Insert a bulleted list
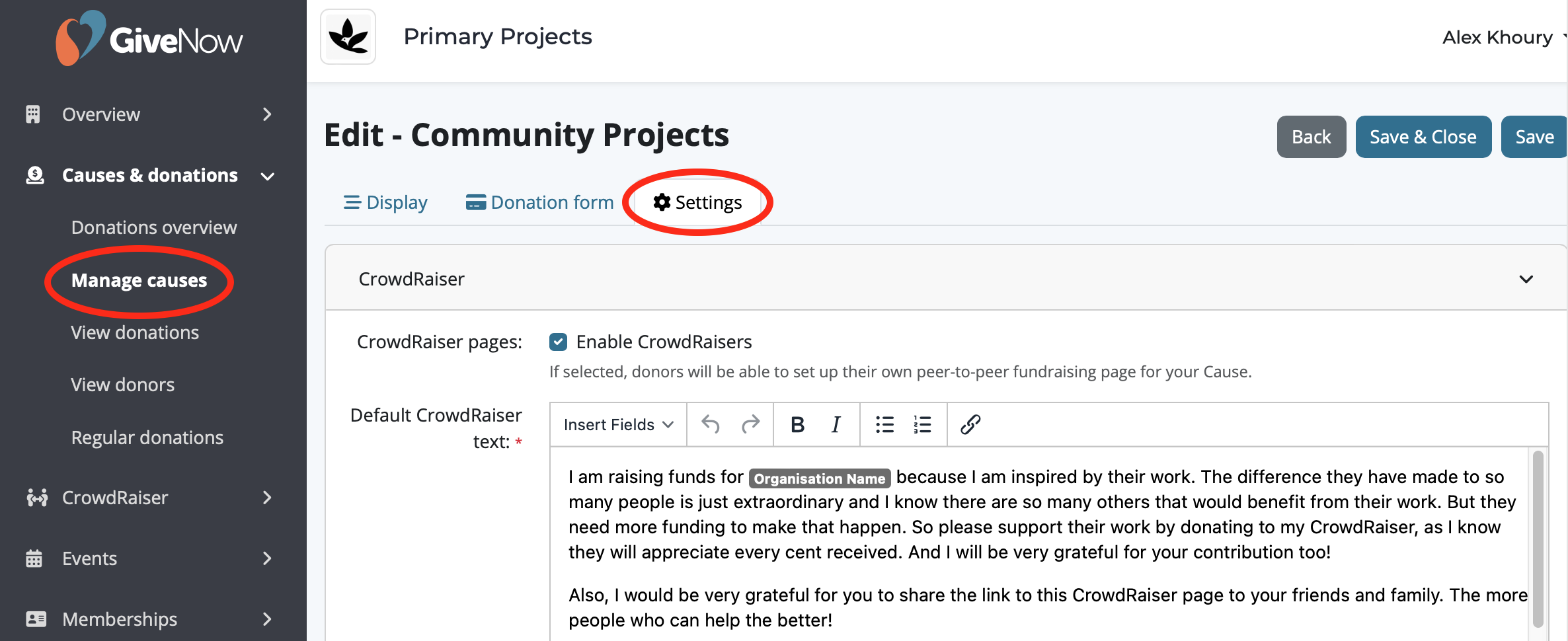This screenshot has height=641, width=1568. coord(884,424)
